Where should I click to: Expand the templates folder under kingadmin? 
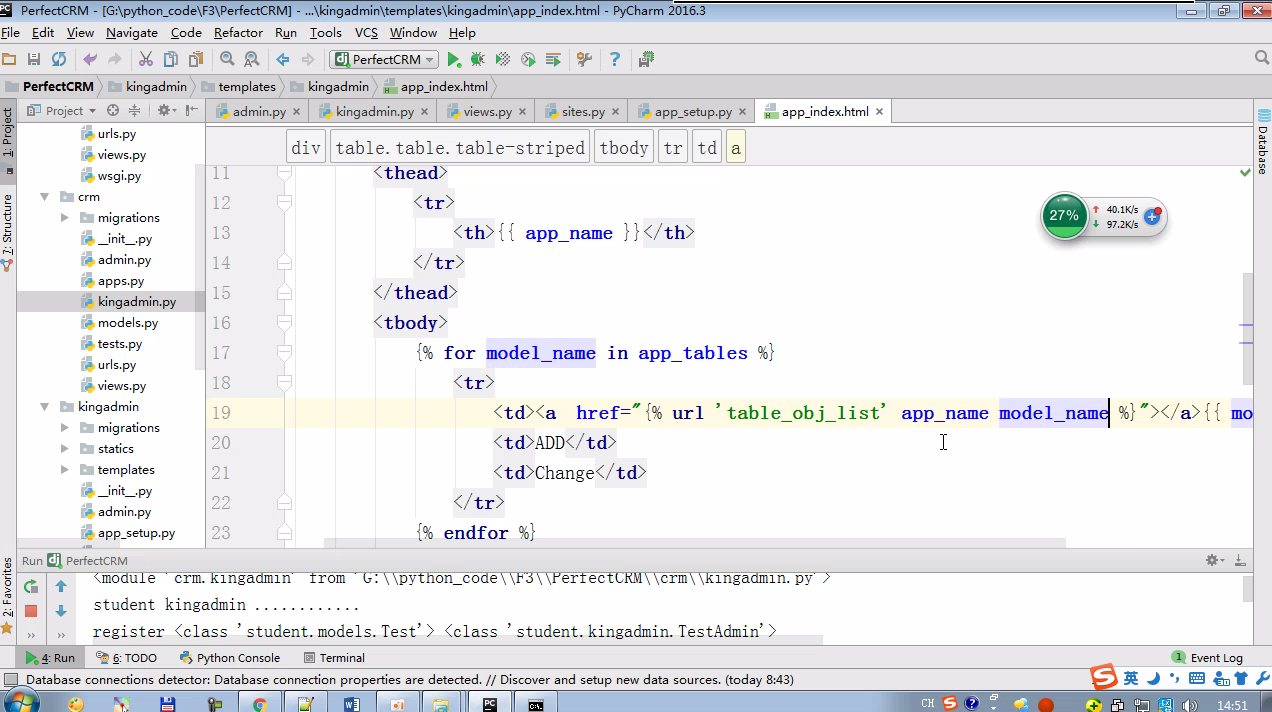65,470
